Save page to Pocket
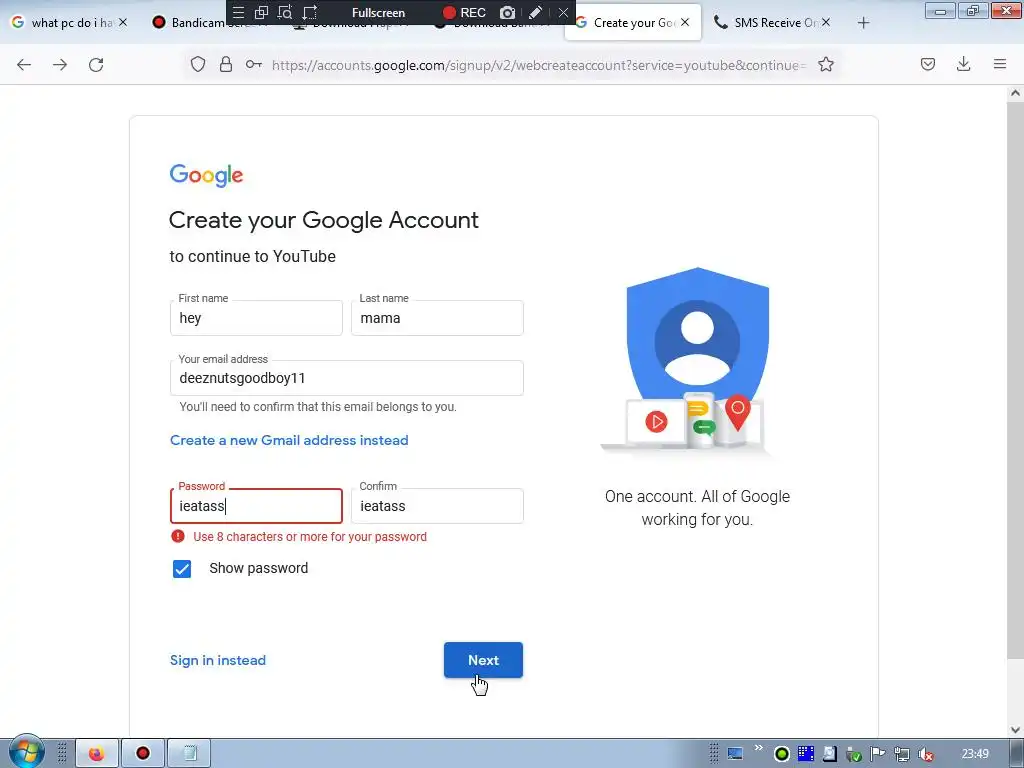Image resolution: width=1024 pixels, height=768 pixels. pos(927,64)
